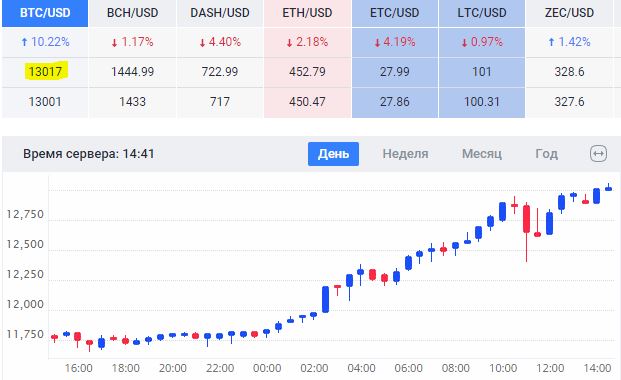621x380 pixels.
Task: Click the LTC price 101
Action: [x=482, y=72]
